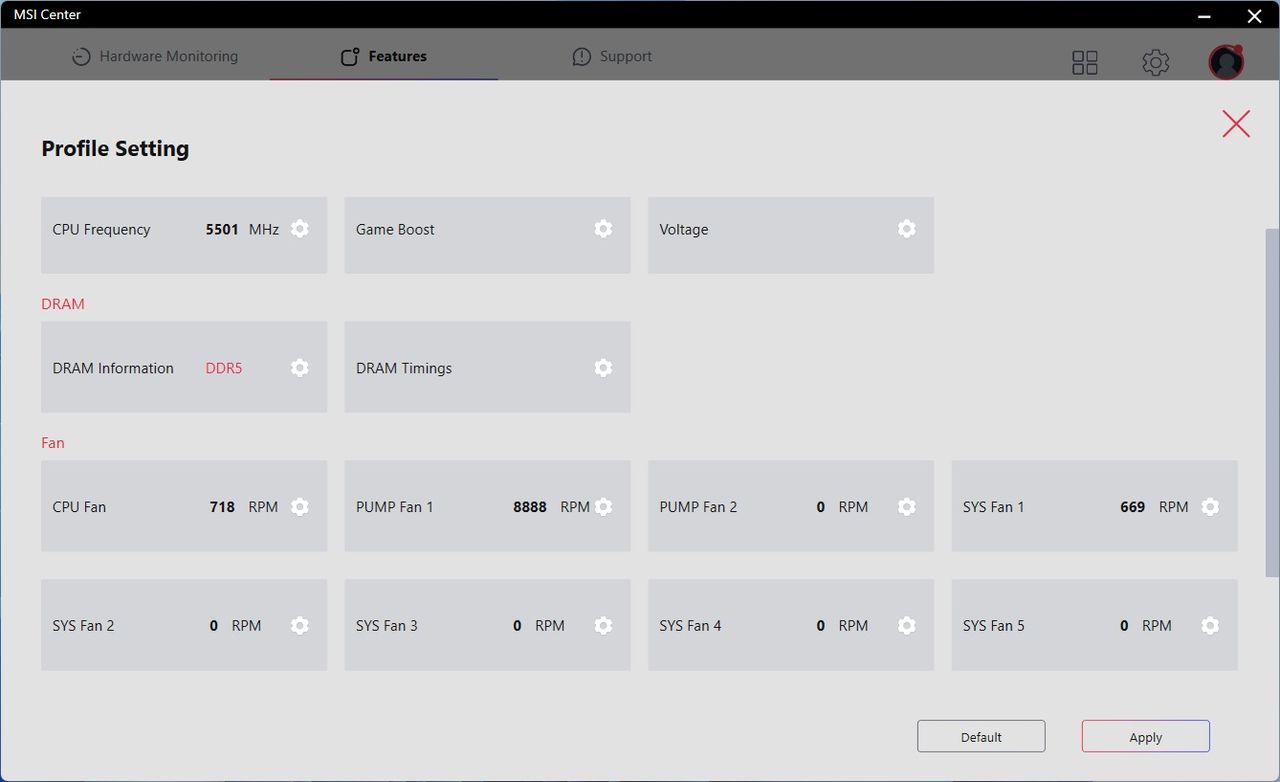Click the red DRAM section heading
Screen dimensions: 1280x782
(63, 304)
